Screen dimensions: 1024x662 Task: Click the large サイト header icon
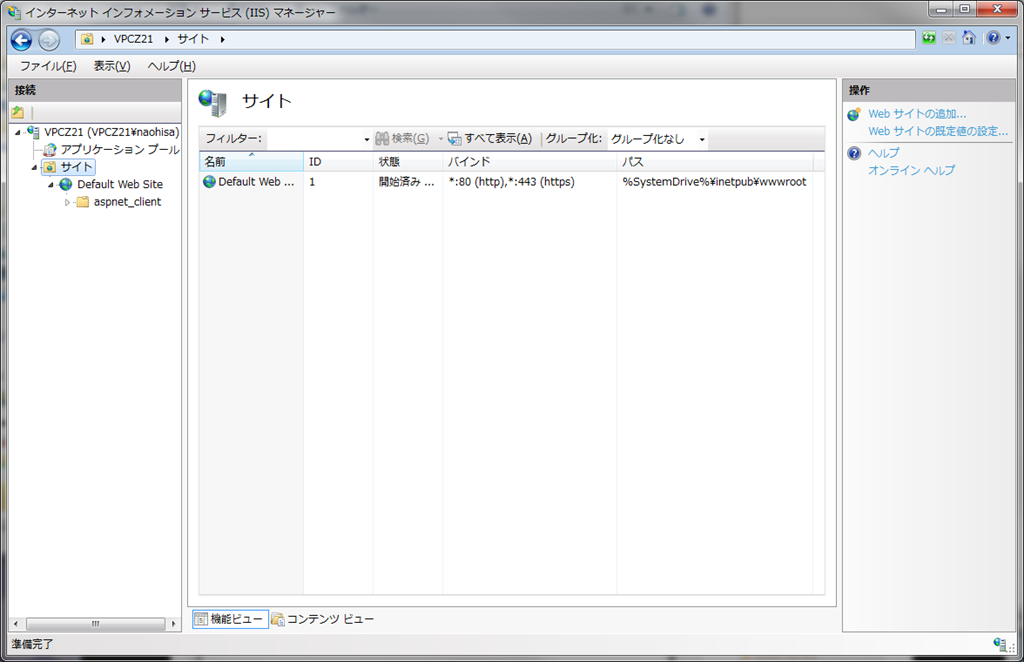(214, 102)
